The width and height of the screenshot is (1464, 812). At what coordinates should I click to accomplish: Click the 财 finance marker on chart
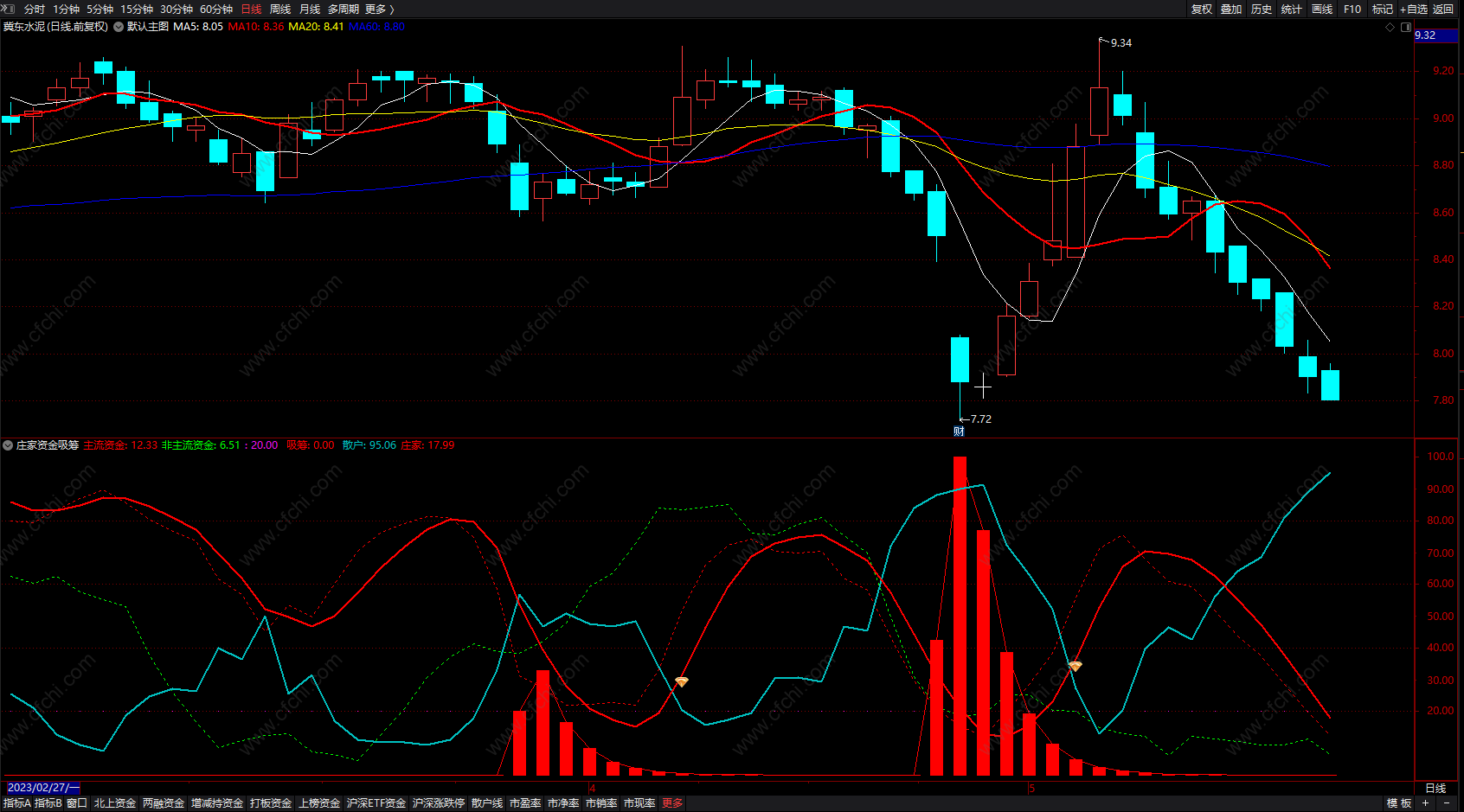tap(959, 432)
